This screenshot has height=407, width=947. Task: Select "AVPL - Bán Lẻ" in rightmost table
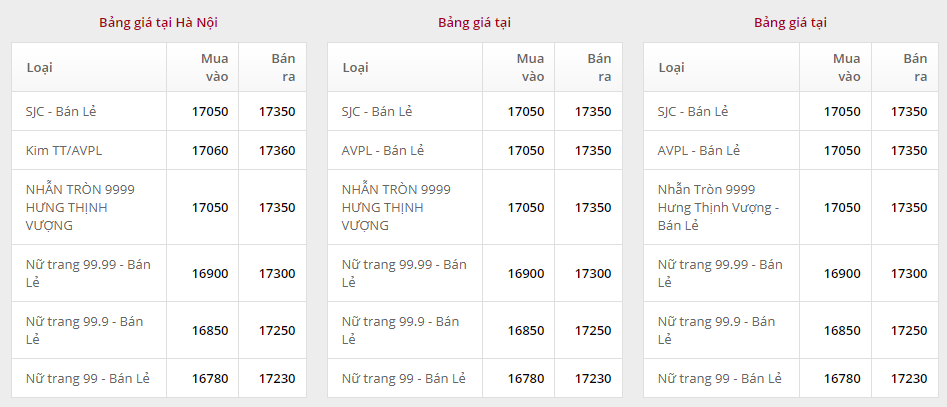[699, 150]
